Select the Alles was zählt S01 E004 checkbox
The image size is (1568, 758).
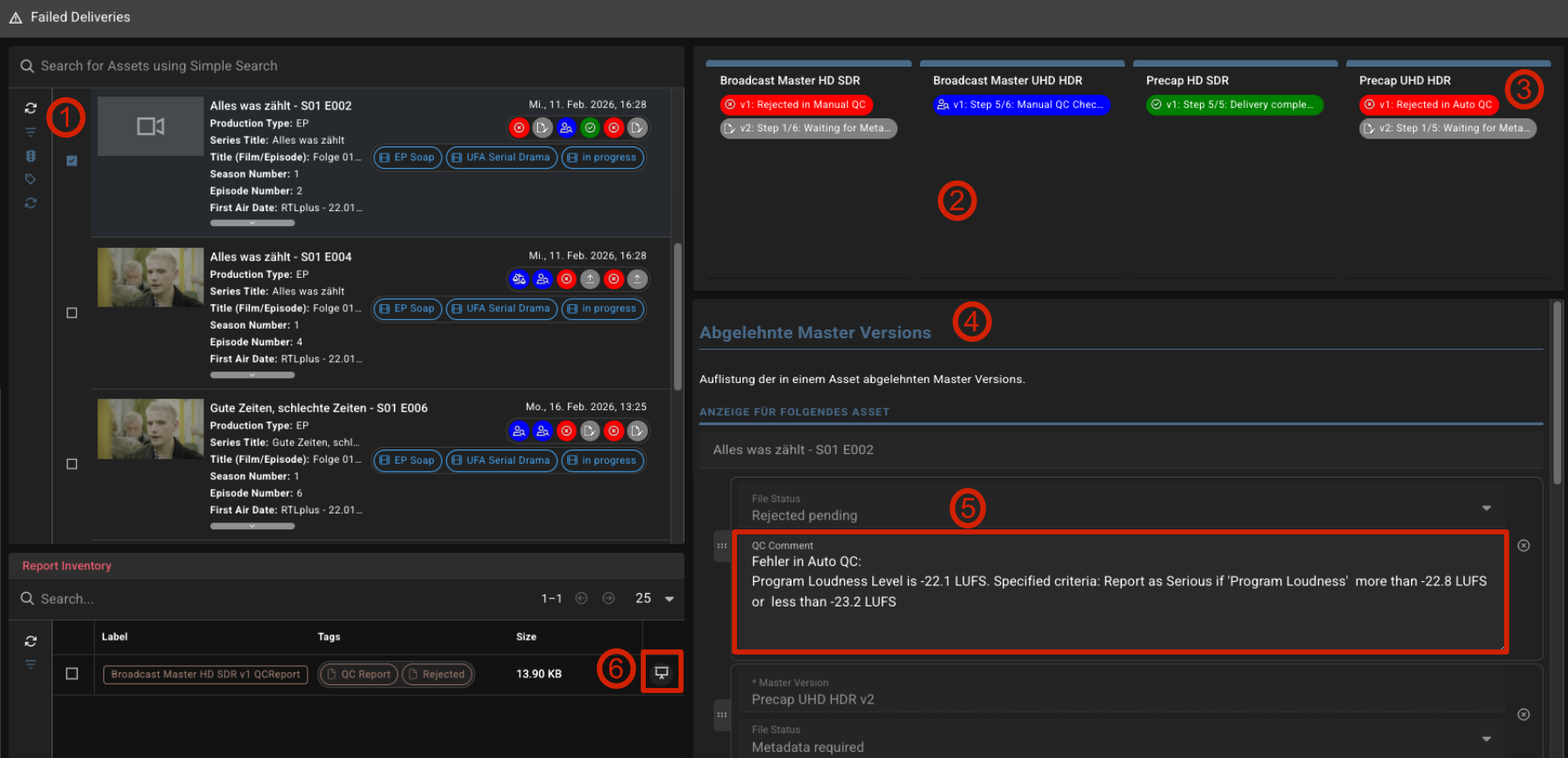(72, 313)
